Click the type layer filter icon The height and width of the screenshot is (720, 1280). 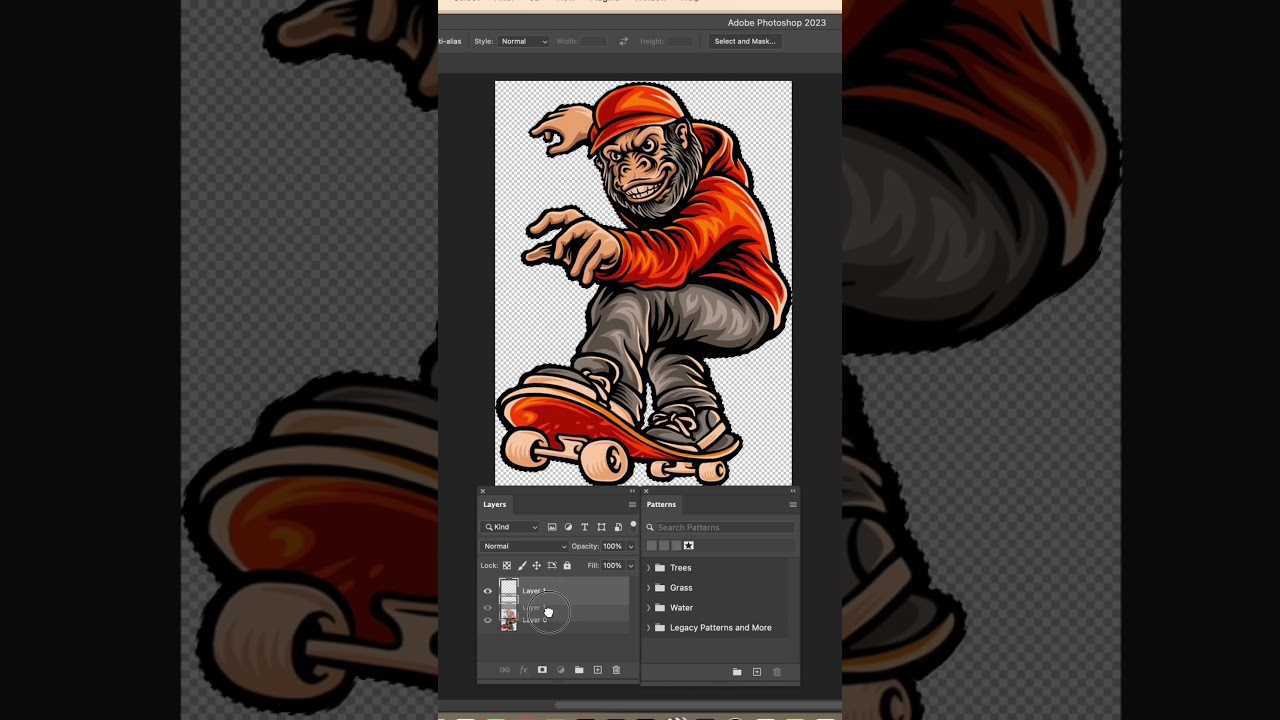pyautogui.click(x=585, y=527)
